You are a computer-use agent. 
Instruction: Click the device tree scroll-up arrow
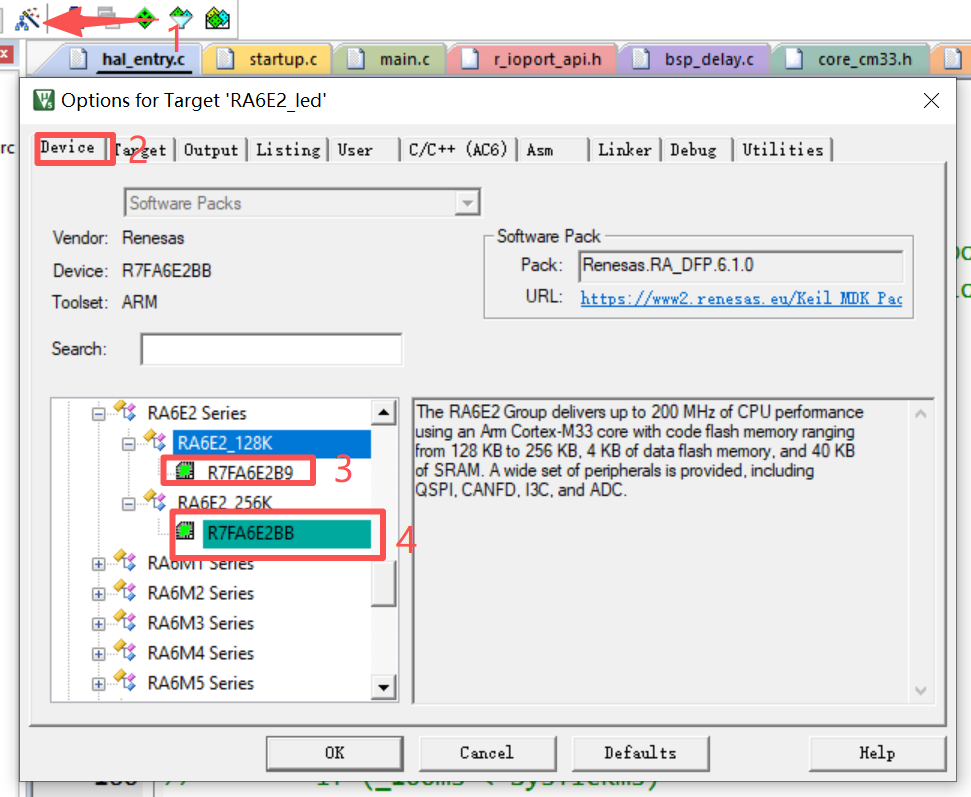point(384,412)
